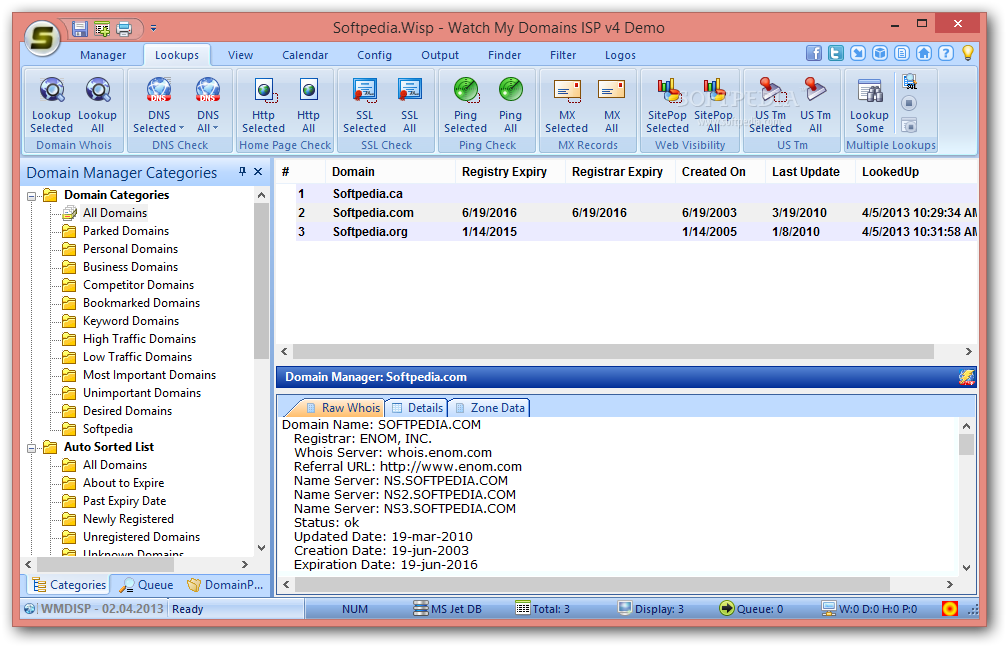Select Newly Registered list
Viewport: 1007px width, 647px height.
pos(128,518)
